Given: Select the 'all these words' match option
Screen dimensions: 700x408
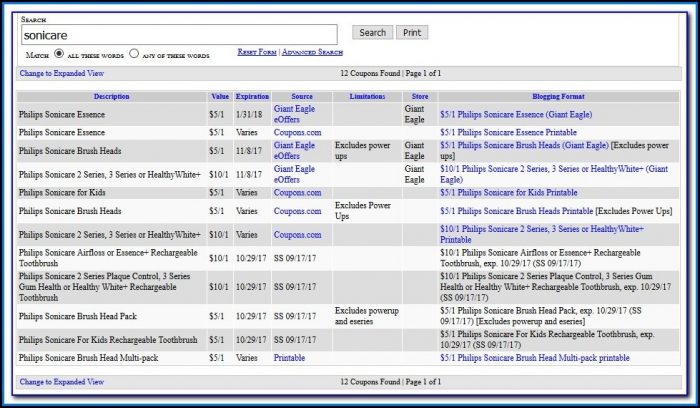Looking at the screenshot, I should pyautogui.click(x=59, y=54).
